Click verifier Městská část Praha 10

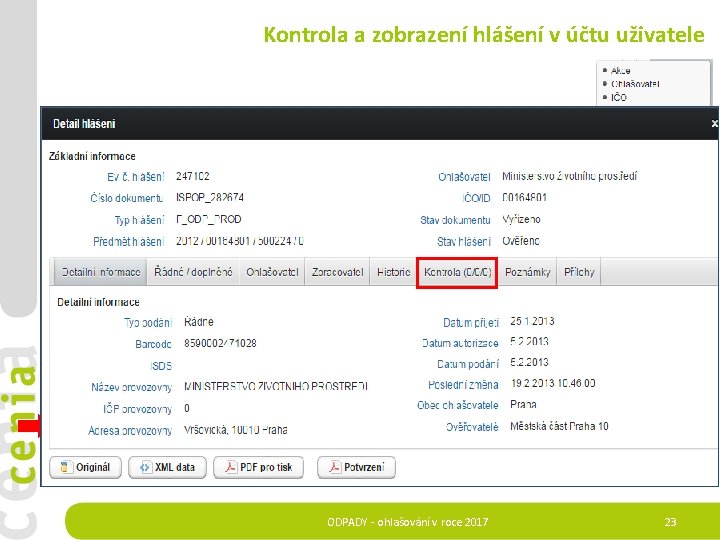559,427
